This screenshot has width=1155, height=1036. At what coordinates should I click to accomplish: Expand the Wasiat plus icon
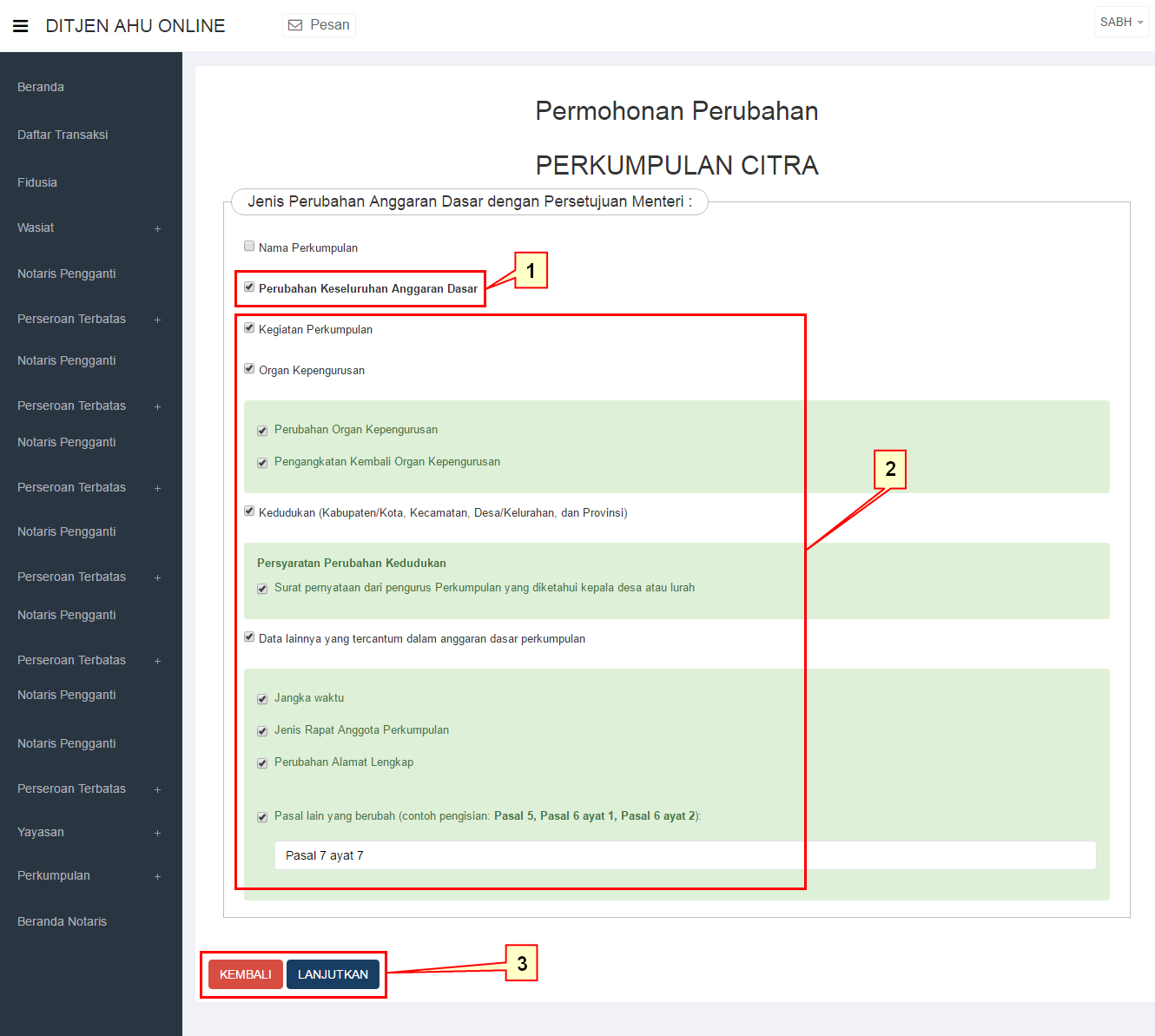coord(157,228)
